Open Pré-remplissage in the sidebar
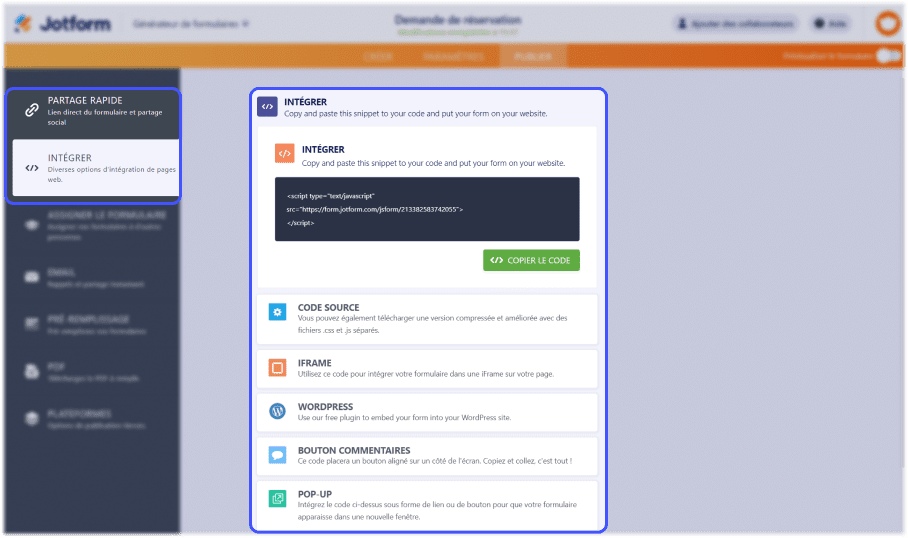908x538 pixels. [x=93, y=324]
